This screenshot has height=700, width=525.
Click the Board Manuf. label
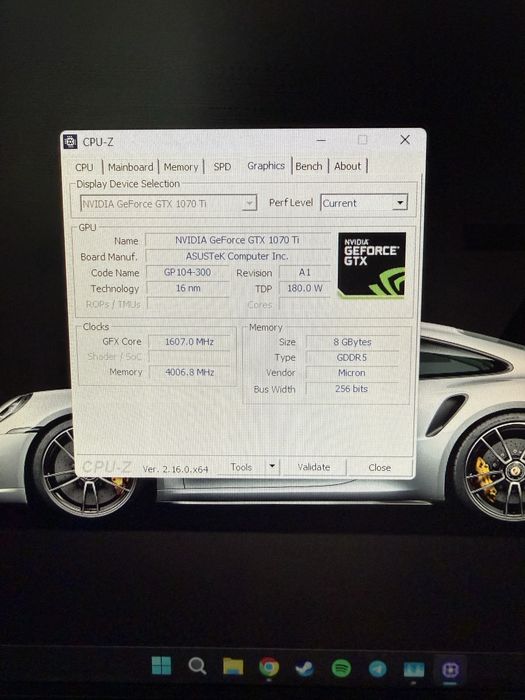click(x=109, y=257)
